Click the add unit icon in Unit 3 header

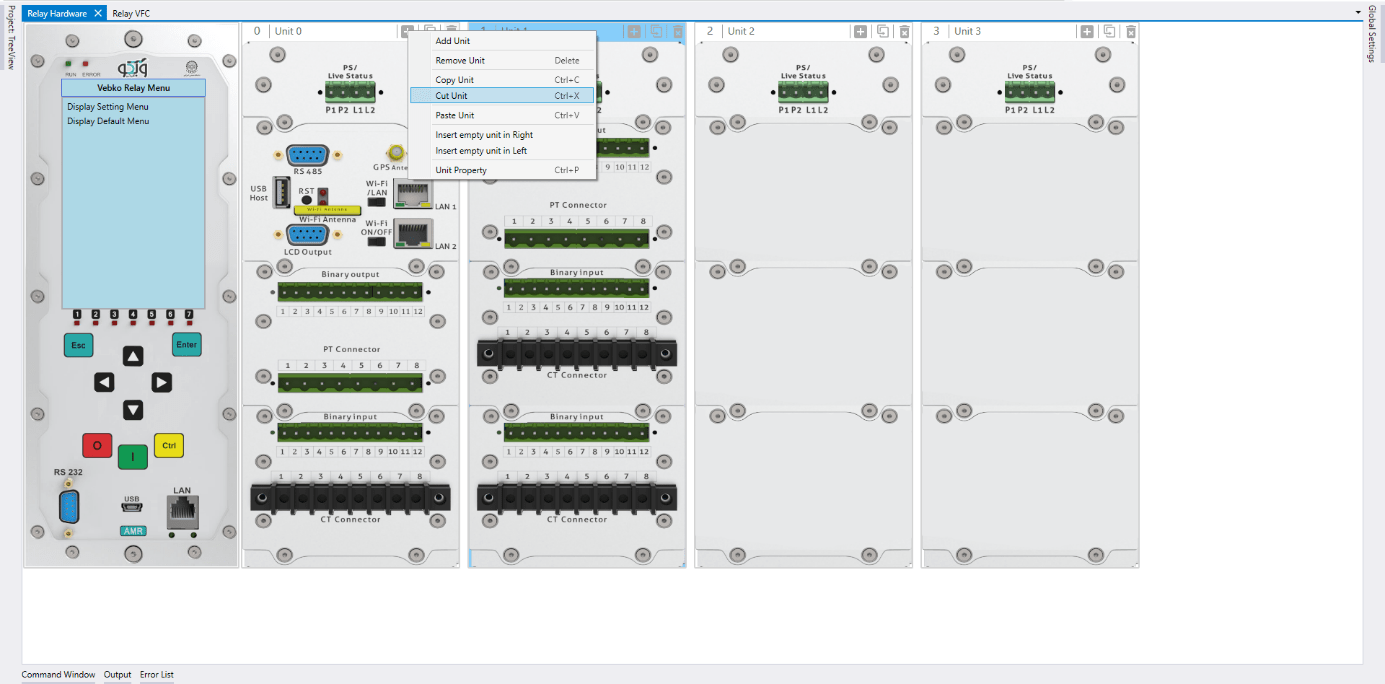pos(1086,31)
